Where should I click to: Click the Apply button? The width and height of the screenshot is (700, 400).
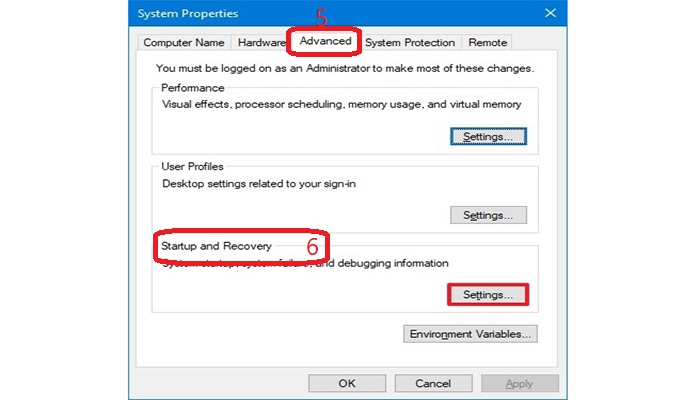click(519, 383)
